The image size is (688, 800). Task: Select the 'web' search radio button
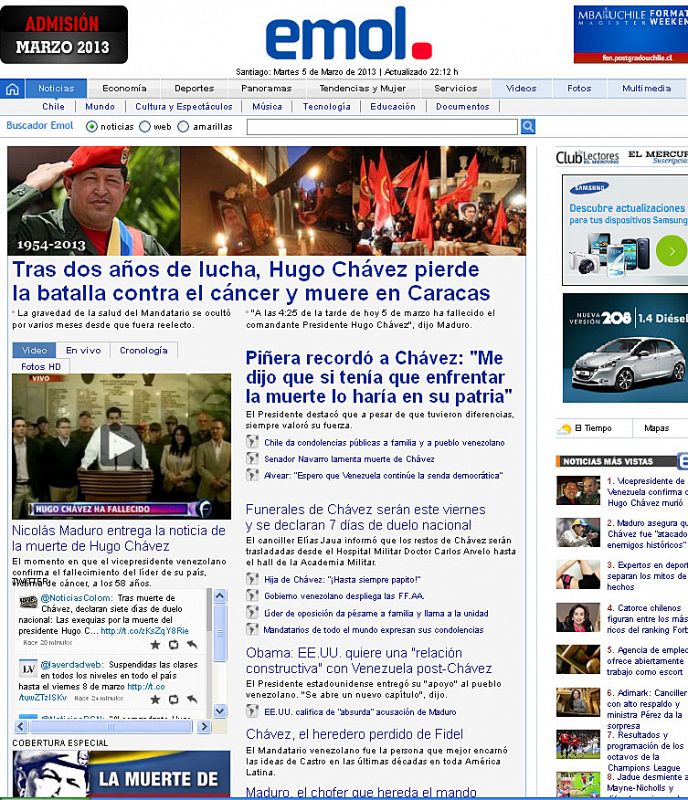click(x=145, y=127)
